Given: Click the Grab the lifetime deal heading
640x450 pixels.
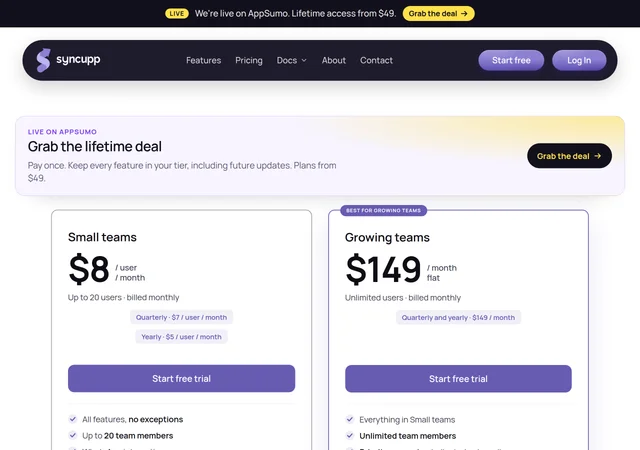Looking at the screenshot, I should (x=95, y=146).
